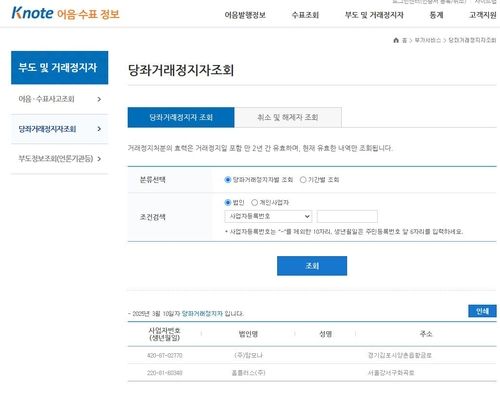Image resolution: width=500 pixels, height=409 pixels.
Task: Click address 서울강서구화곡로
Action: (x=391, y=373)
